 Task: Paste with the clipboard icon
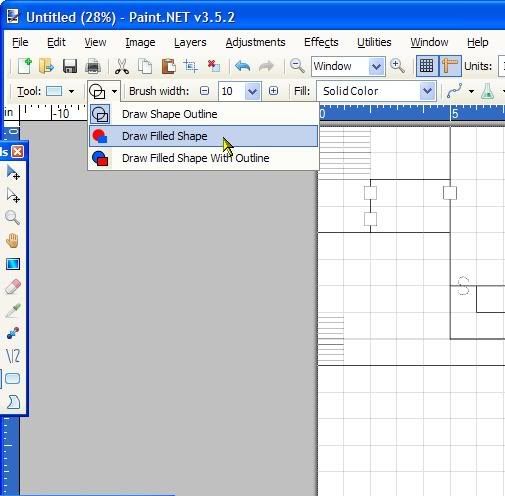168,66
